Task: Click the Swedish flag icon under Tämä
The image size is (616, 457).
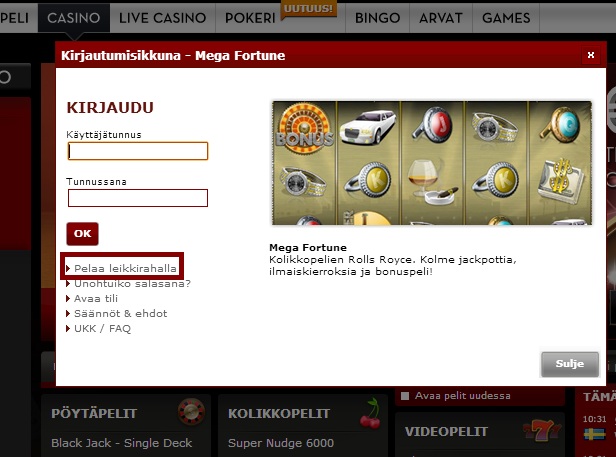Action: [594, 434]
